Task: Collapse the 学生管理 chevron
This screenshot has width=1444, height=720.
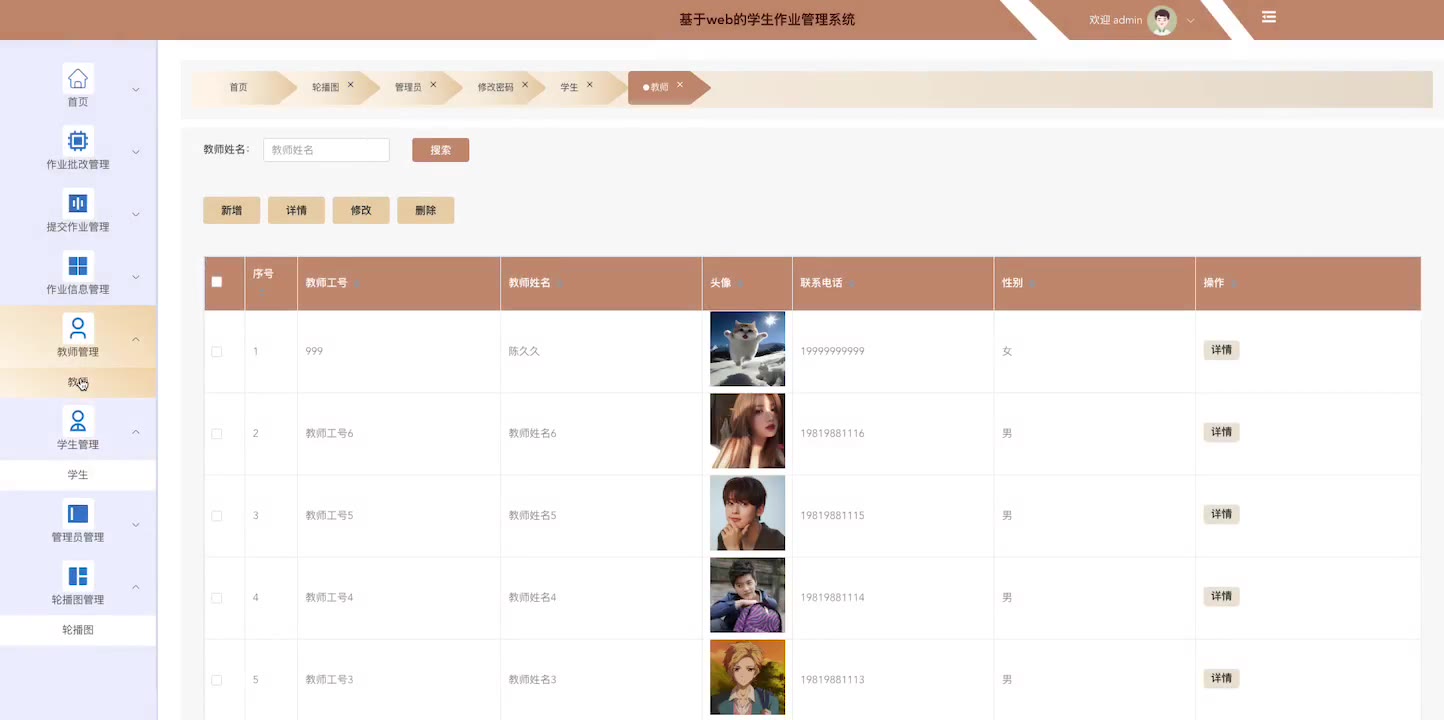Action: pos(136,432)
